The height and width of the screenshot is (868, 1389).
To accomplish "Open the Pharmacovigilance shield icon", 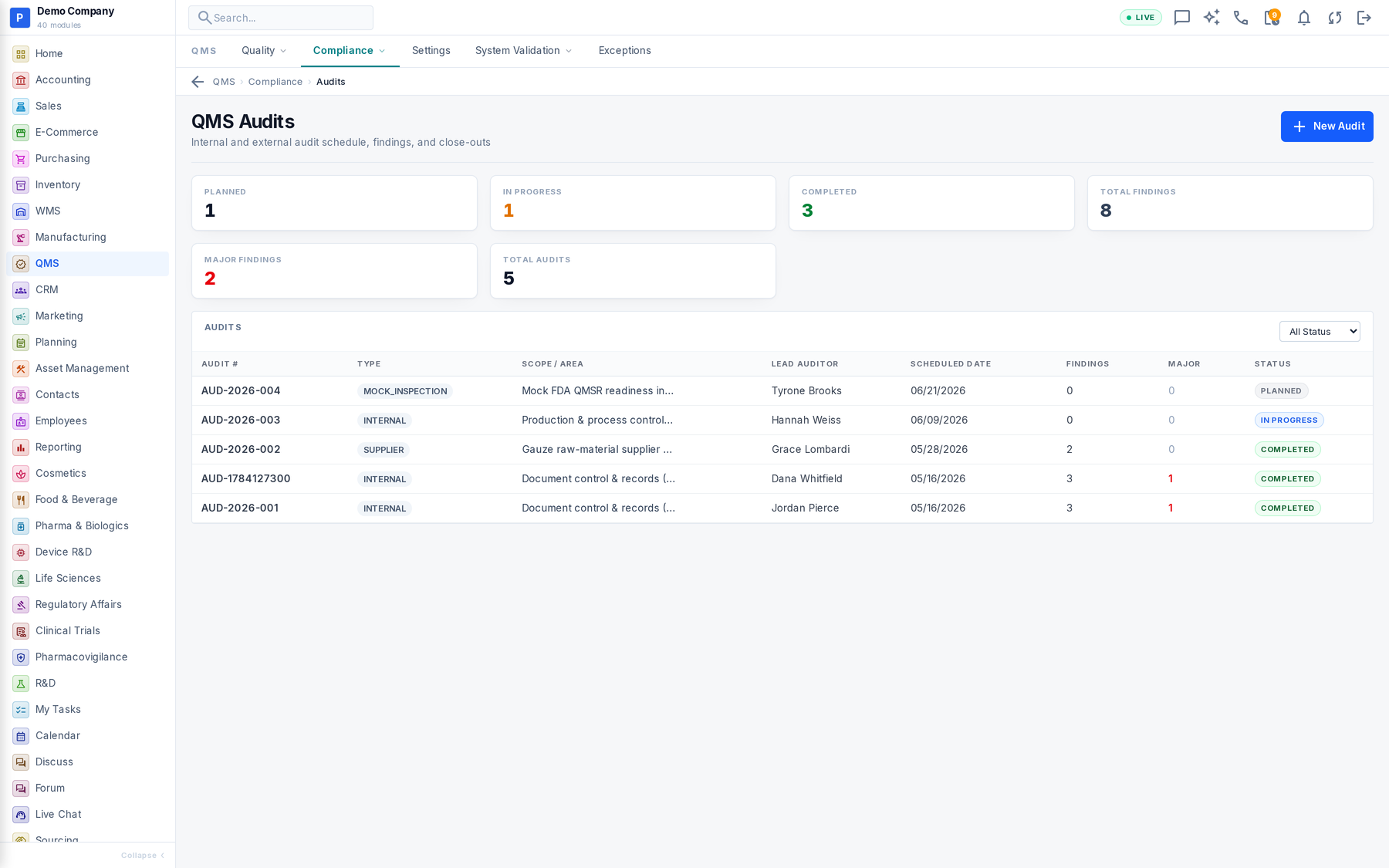I will [x=21, y=657].
